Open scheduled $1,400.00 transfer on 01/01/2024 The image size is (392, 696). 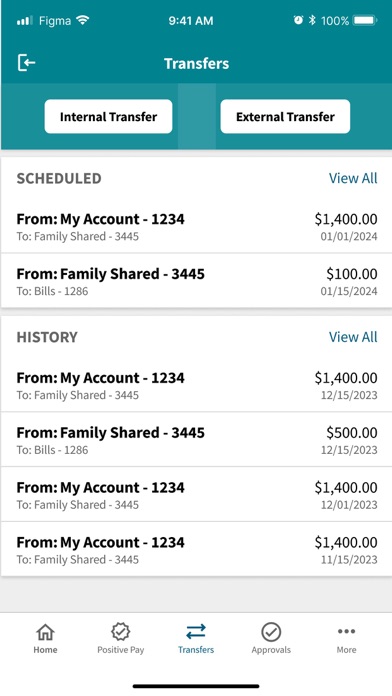click(x=196, y=226)
